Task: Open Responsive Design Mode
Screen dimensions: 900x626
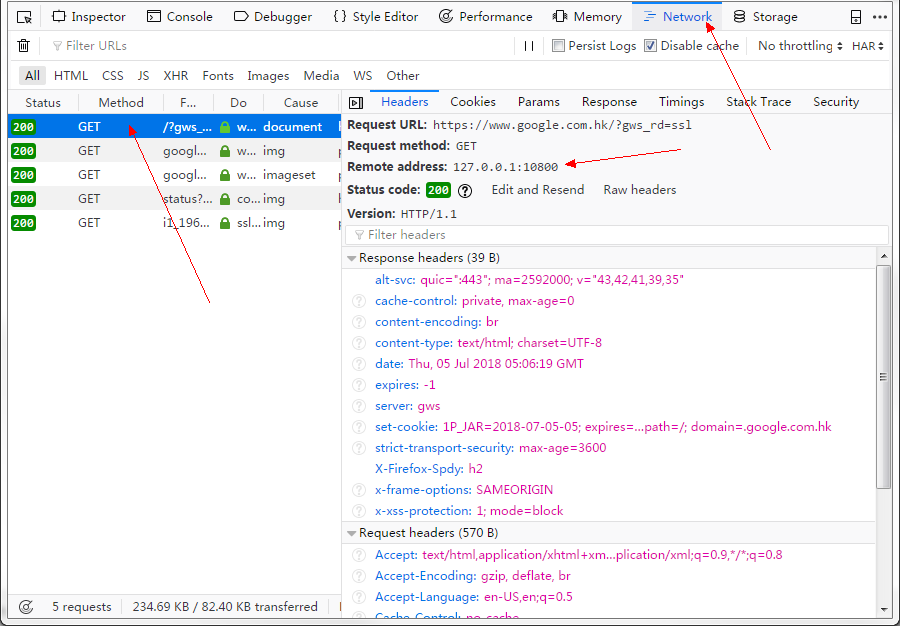Action: [22, 16]
